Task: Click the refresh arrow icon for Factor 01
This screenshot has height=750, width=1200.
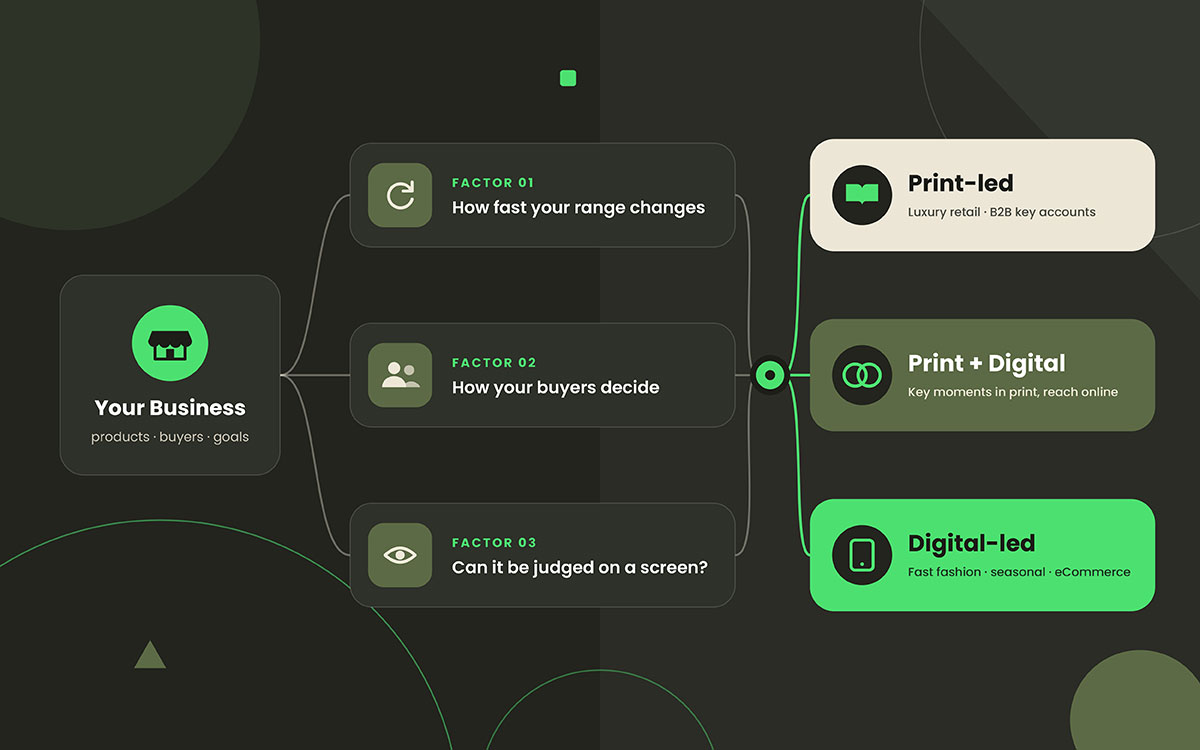Action: click(x=400, y=195)
